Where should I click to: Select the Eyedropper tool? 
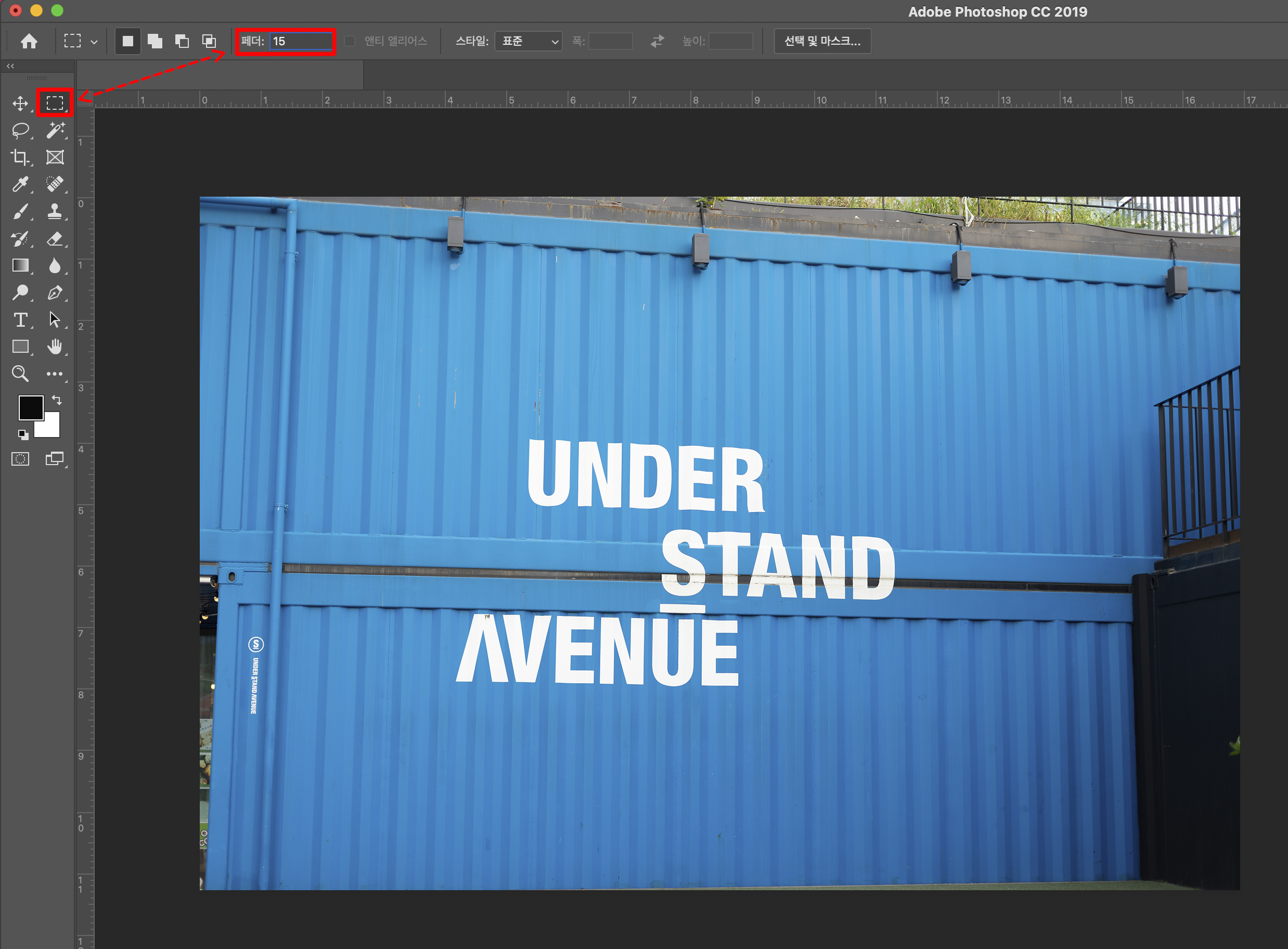coord(20,184)
